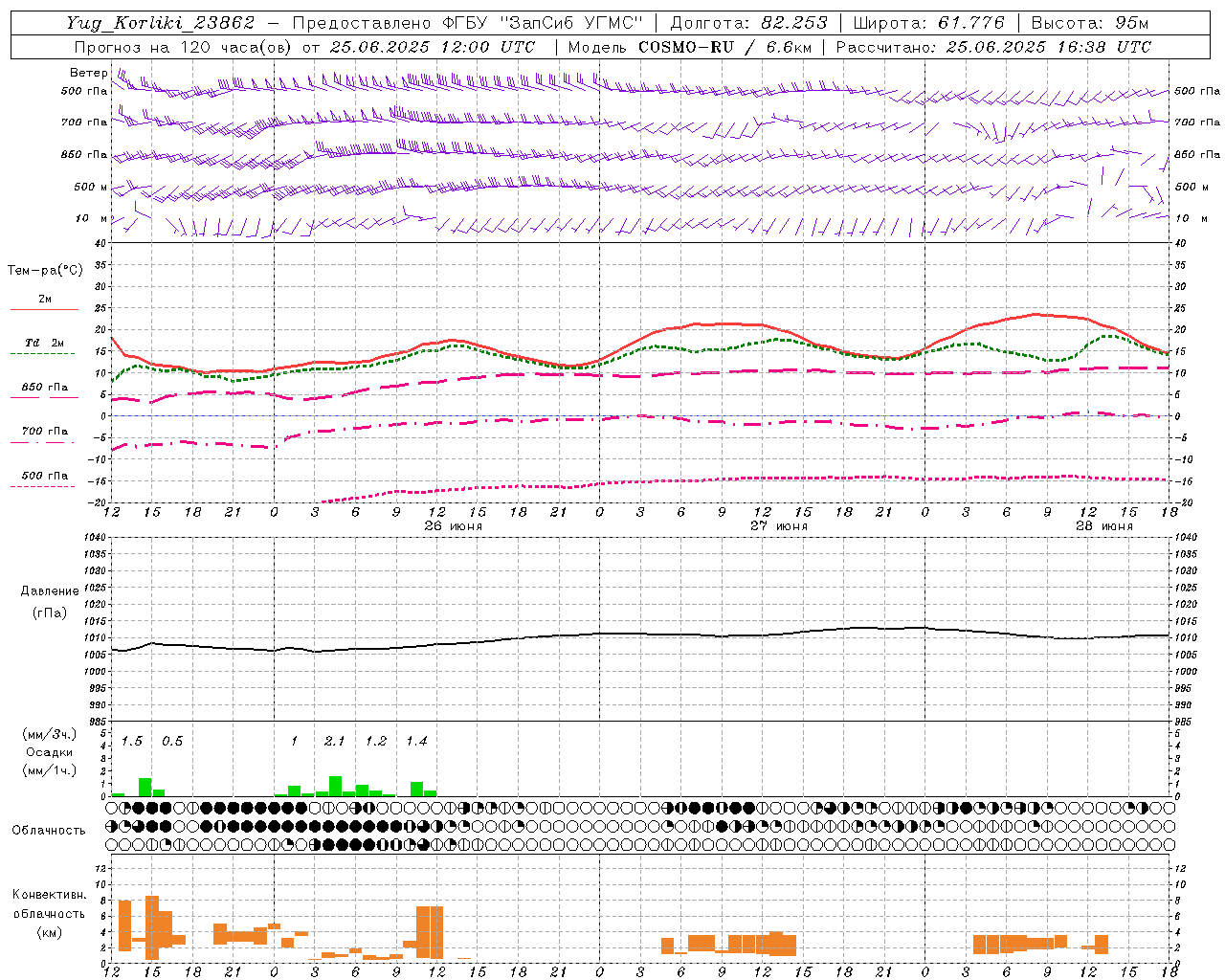Click the 'Прогноз на 120 часа(ов)' text
The height and width of the screenshot is (980, 1225).
[185, 47]
